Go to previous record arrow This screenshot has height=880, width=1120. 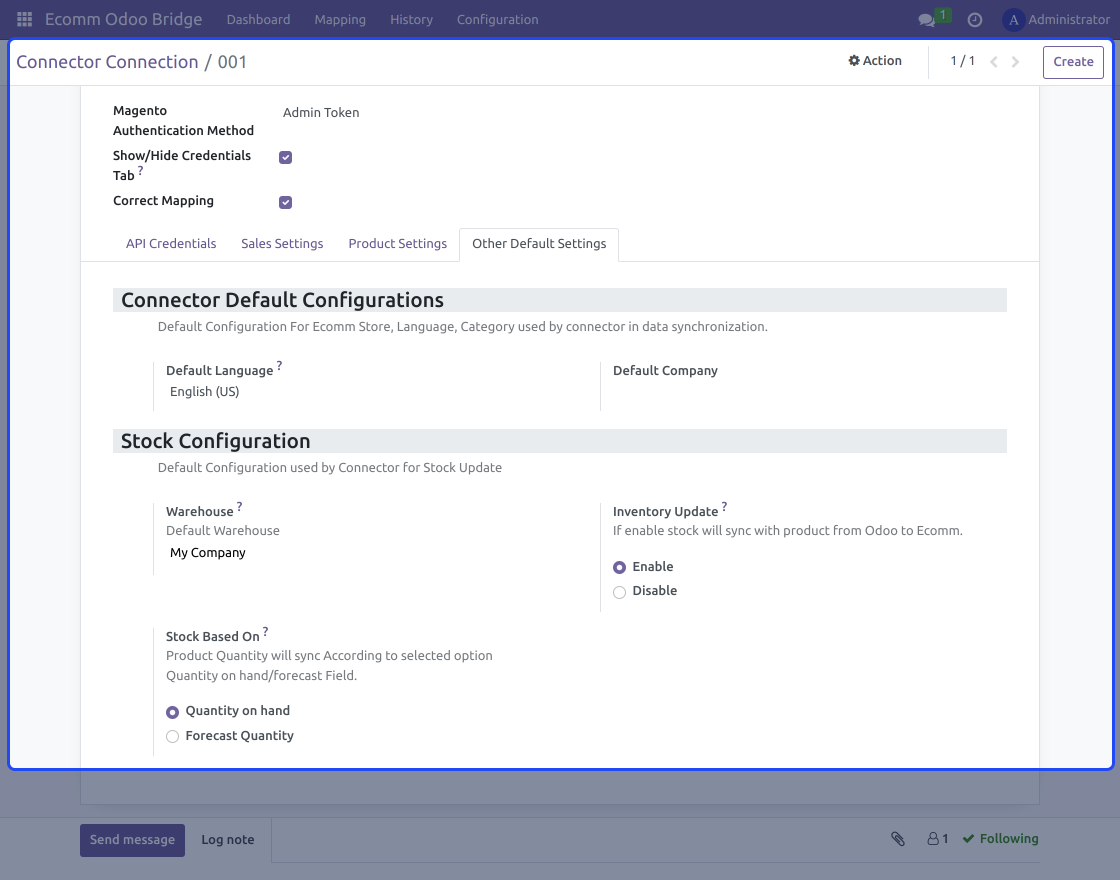pos(994,62)
